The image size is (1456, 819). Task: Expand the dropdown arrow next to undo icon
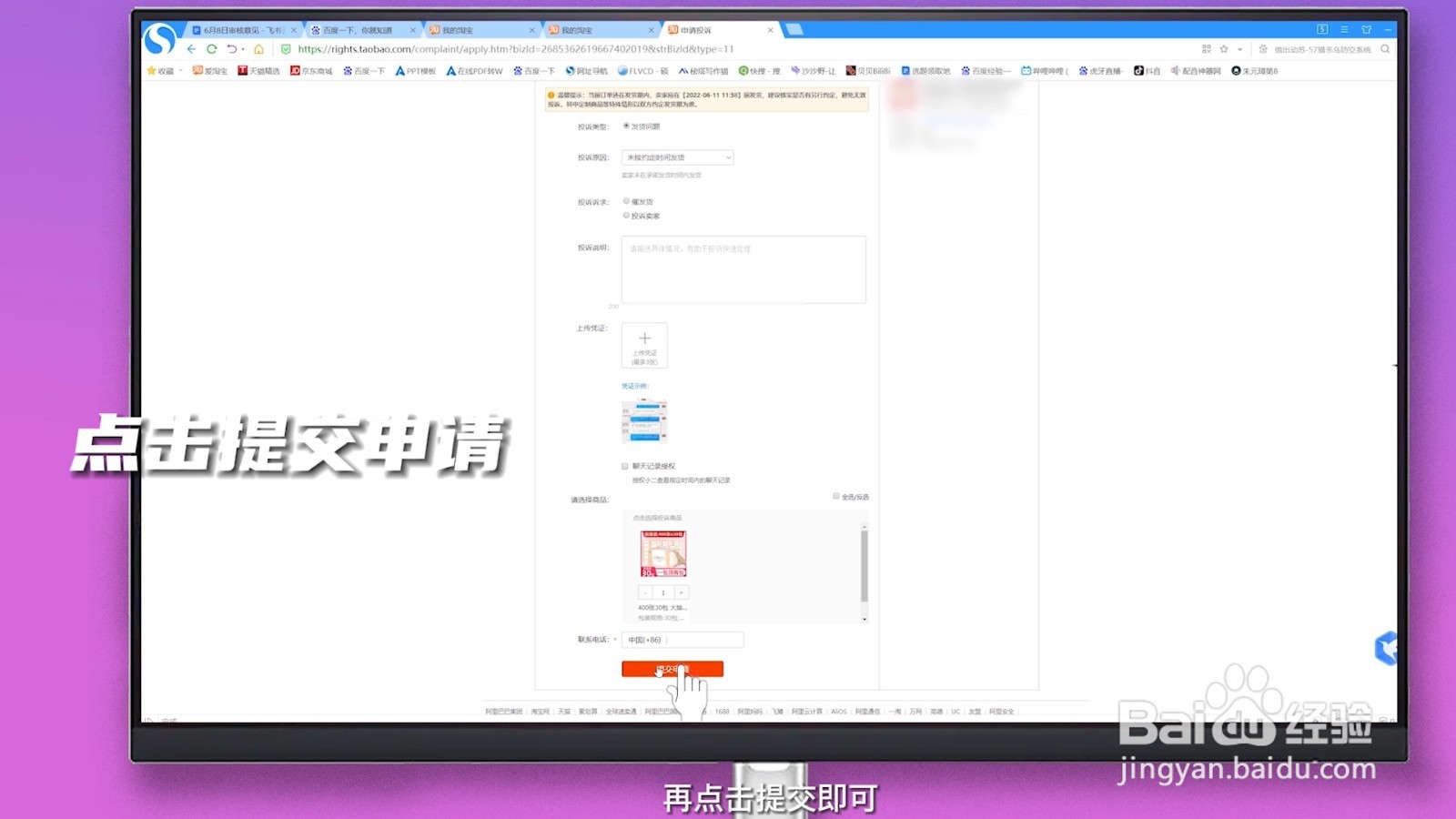pyautogui.click(x=243, y=49)
